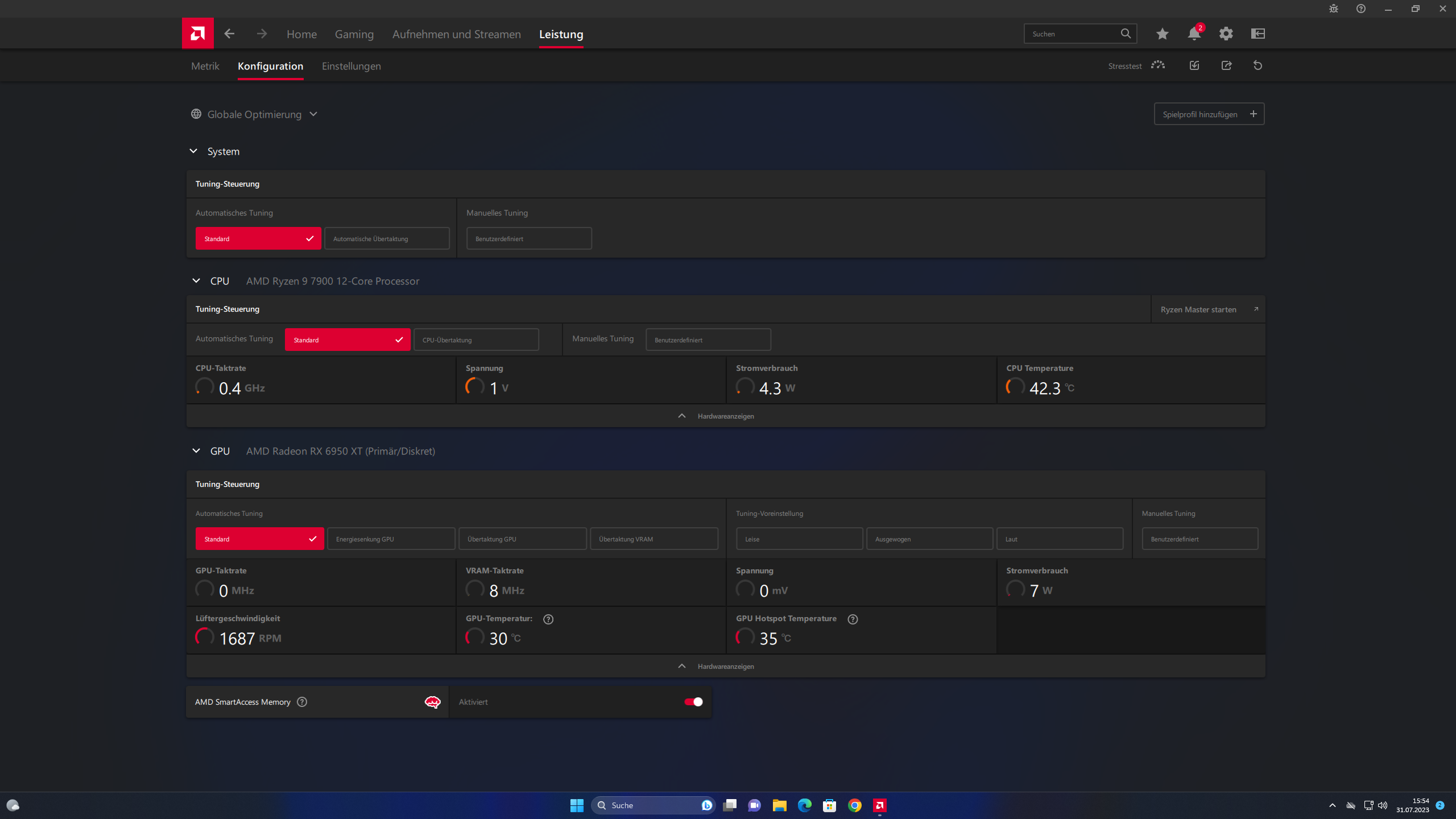Click the favorites star icon
This screenshot has width=1456, height=819.
(1162, 34)
